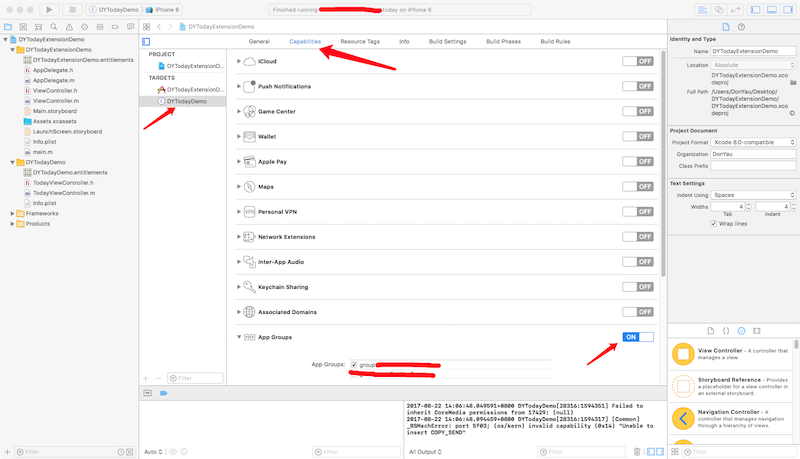Screen dimensions: 800x459
Task: Open the issue navigator warning icon
Action: [x=69, y=27]
